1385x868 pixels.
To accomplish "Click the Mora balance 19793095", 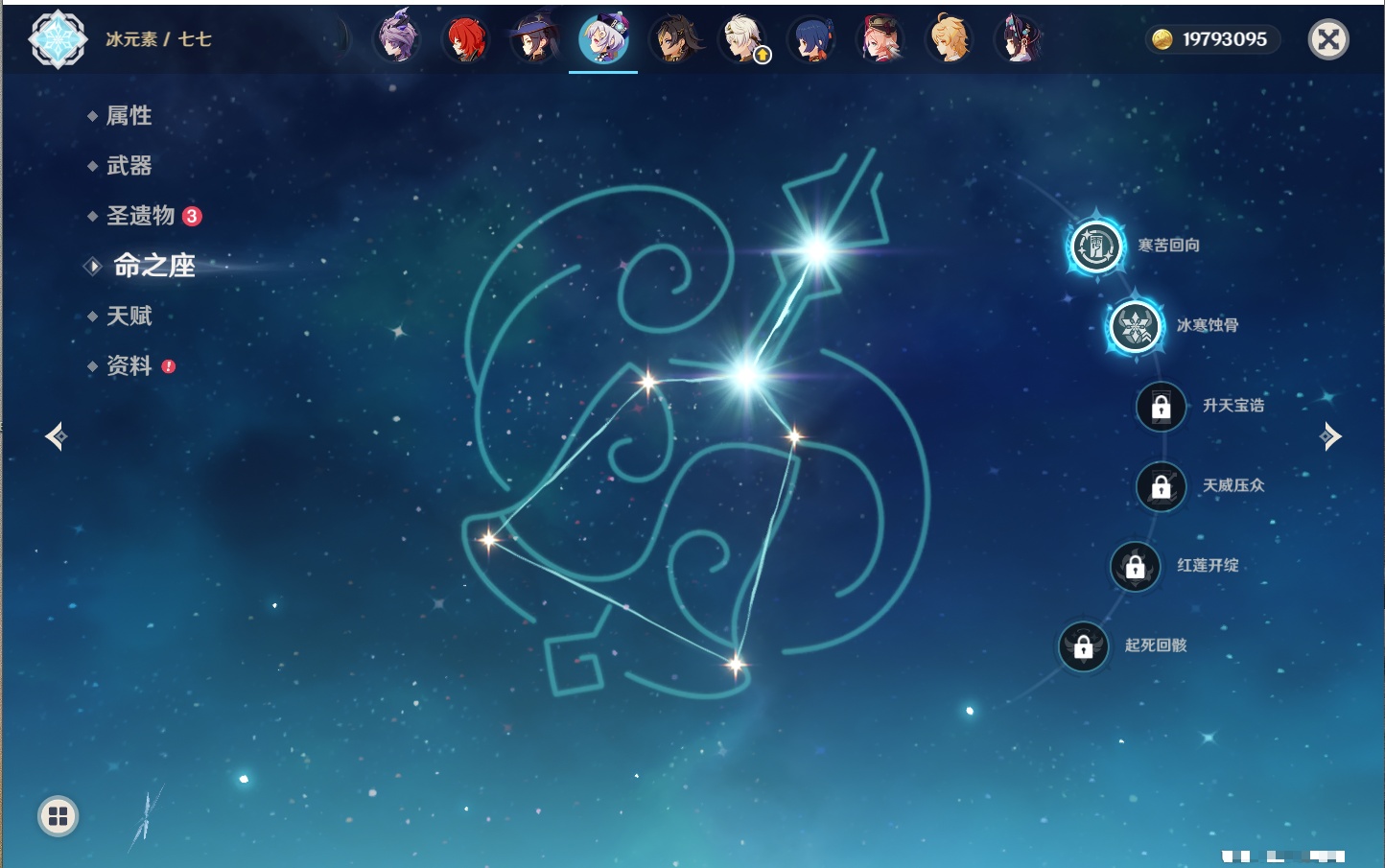I will [x=1225, y=39].
